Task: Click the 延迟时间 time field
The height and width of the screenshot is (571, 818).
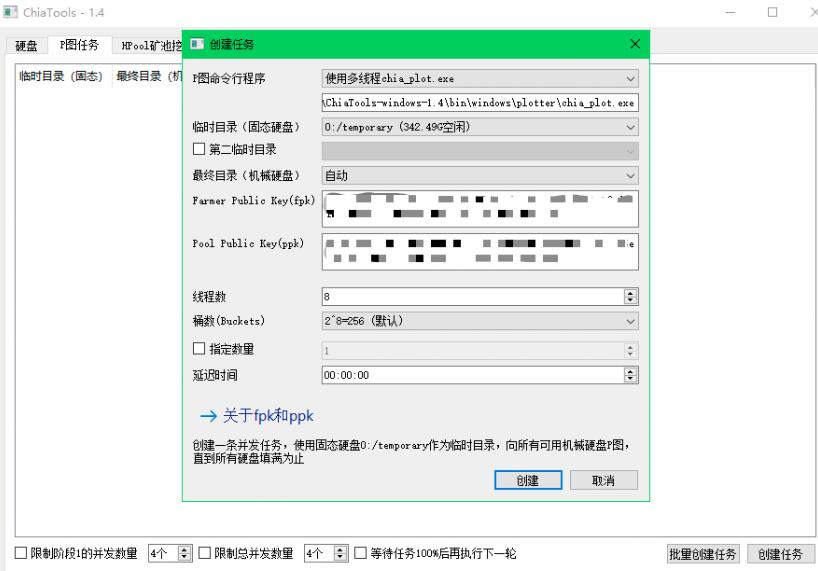Action: (473, 375)
